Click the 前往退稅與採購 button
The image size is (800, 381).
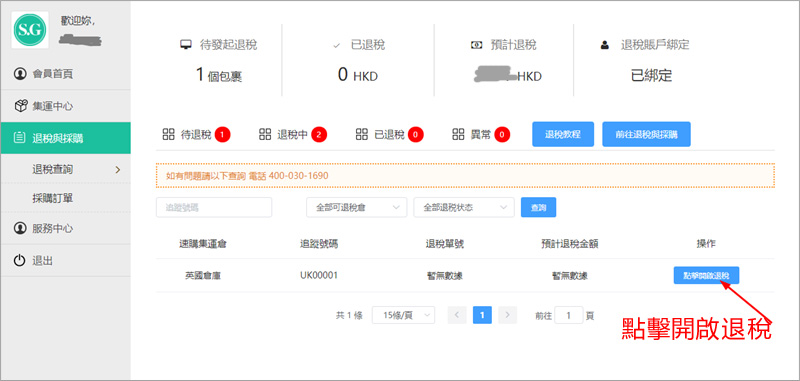(x=646, y=134)
